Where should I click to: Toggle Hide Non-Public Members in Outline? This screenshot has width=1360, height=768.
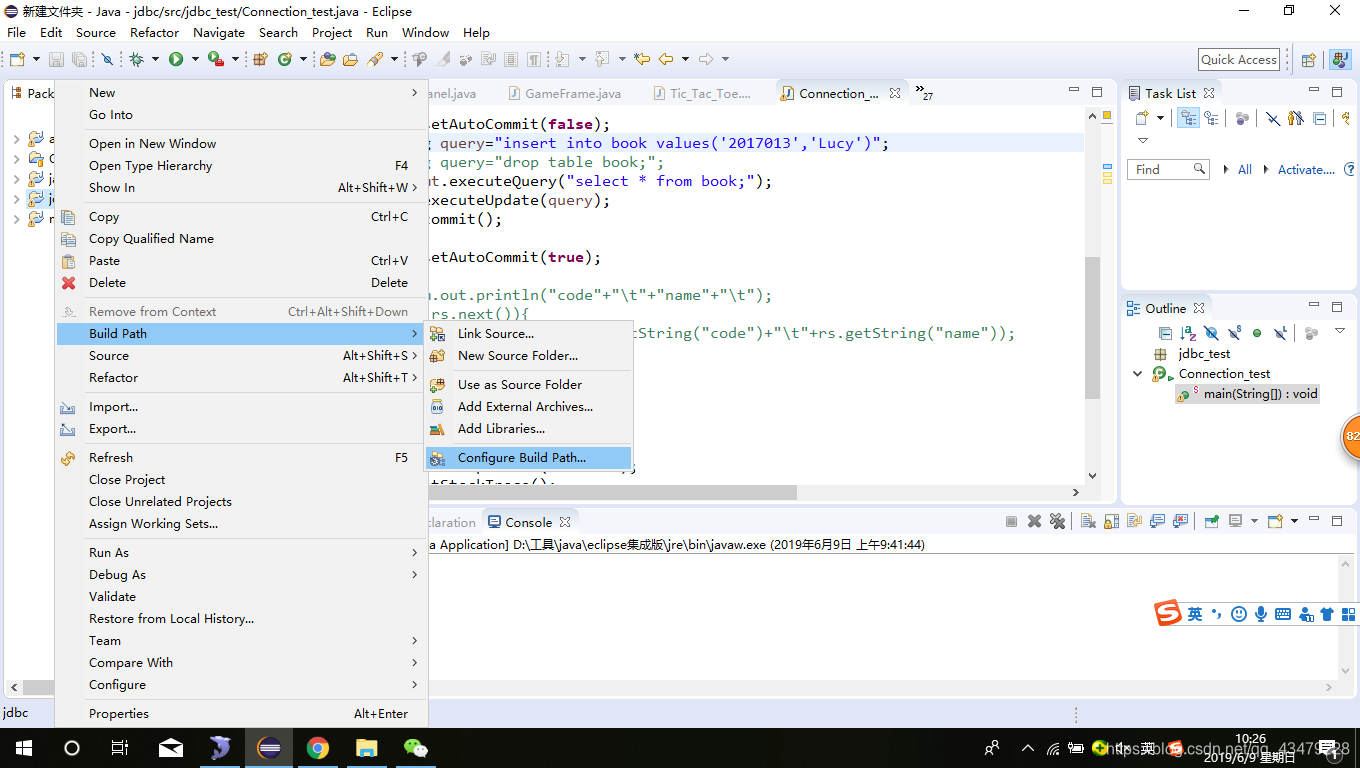1257,333
